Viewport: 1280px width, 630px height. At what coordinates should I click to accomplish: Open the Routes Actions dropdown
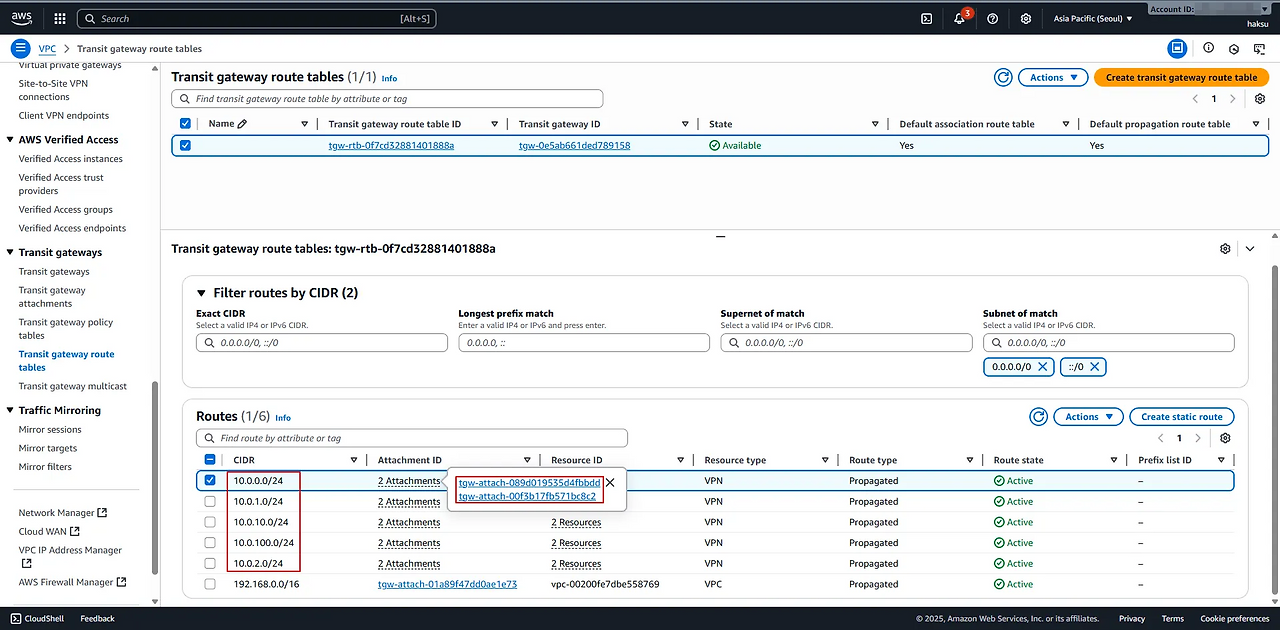pyautogui.click(x=1089, y=417)
